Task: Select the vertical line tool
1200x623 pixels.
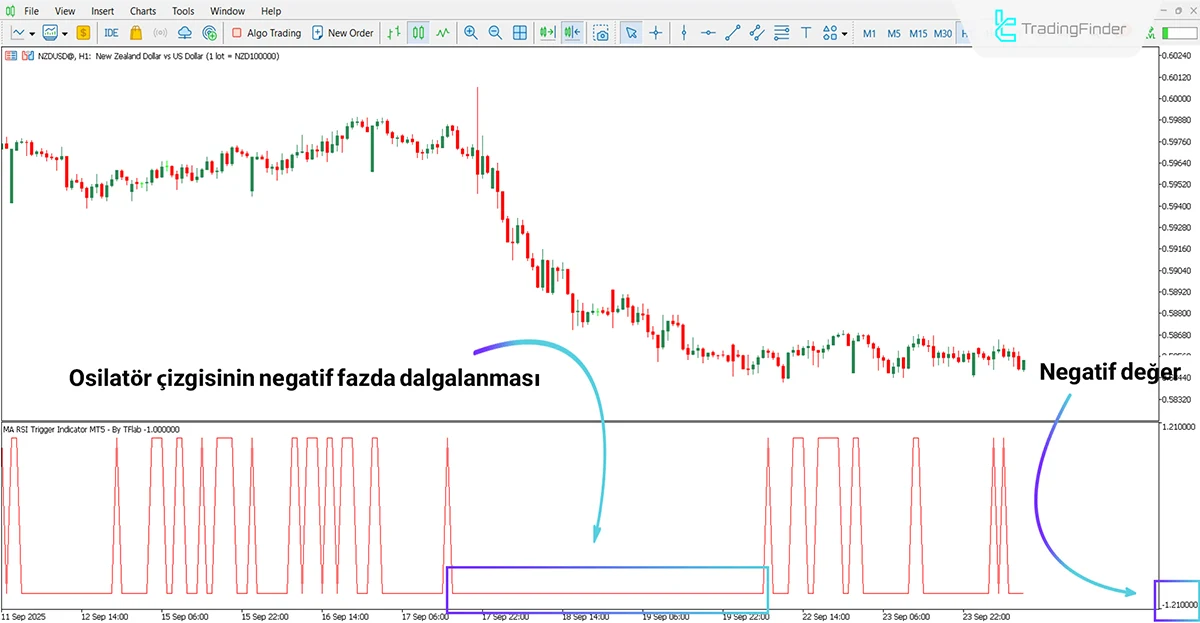Action: [683, 33]
